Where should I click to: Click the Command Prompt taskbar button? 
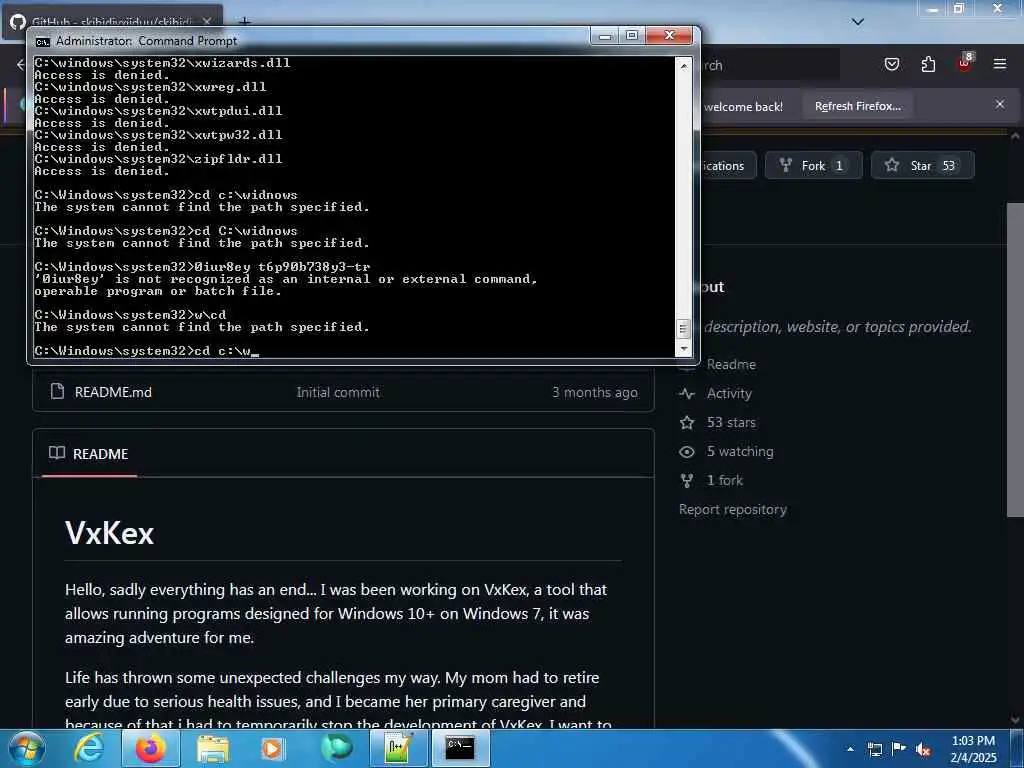point(460,748)
